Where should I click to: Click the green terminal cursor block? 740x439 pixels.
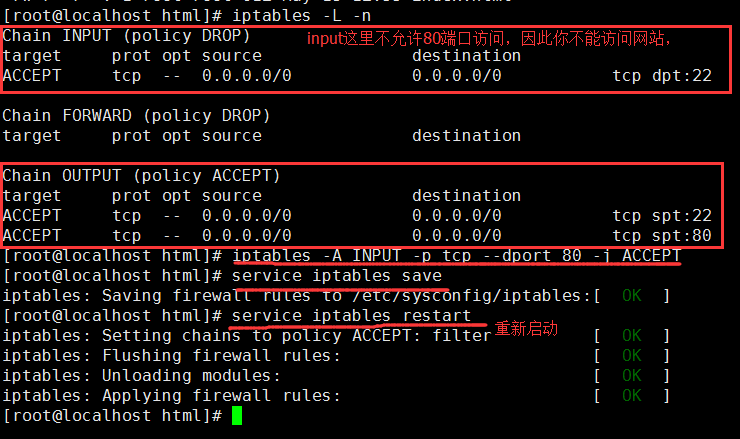(x=237, y=415)
